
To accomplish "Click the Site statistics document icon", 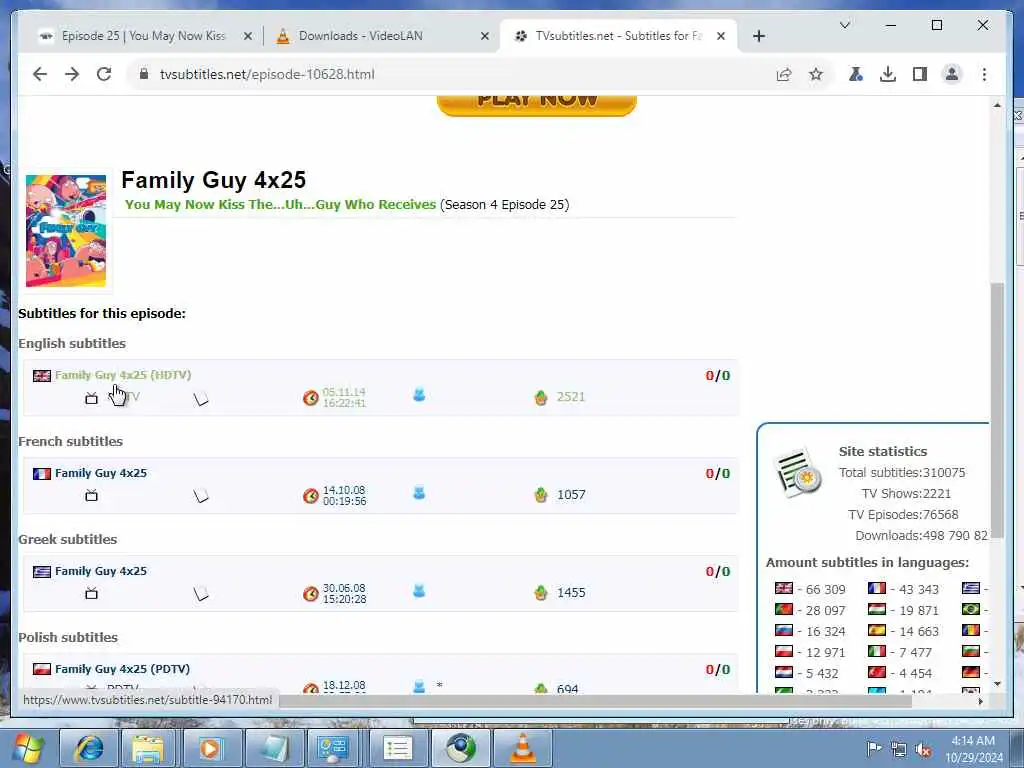I will coord(797,473).
